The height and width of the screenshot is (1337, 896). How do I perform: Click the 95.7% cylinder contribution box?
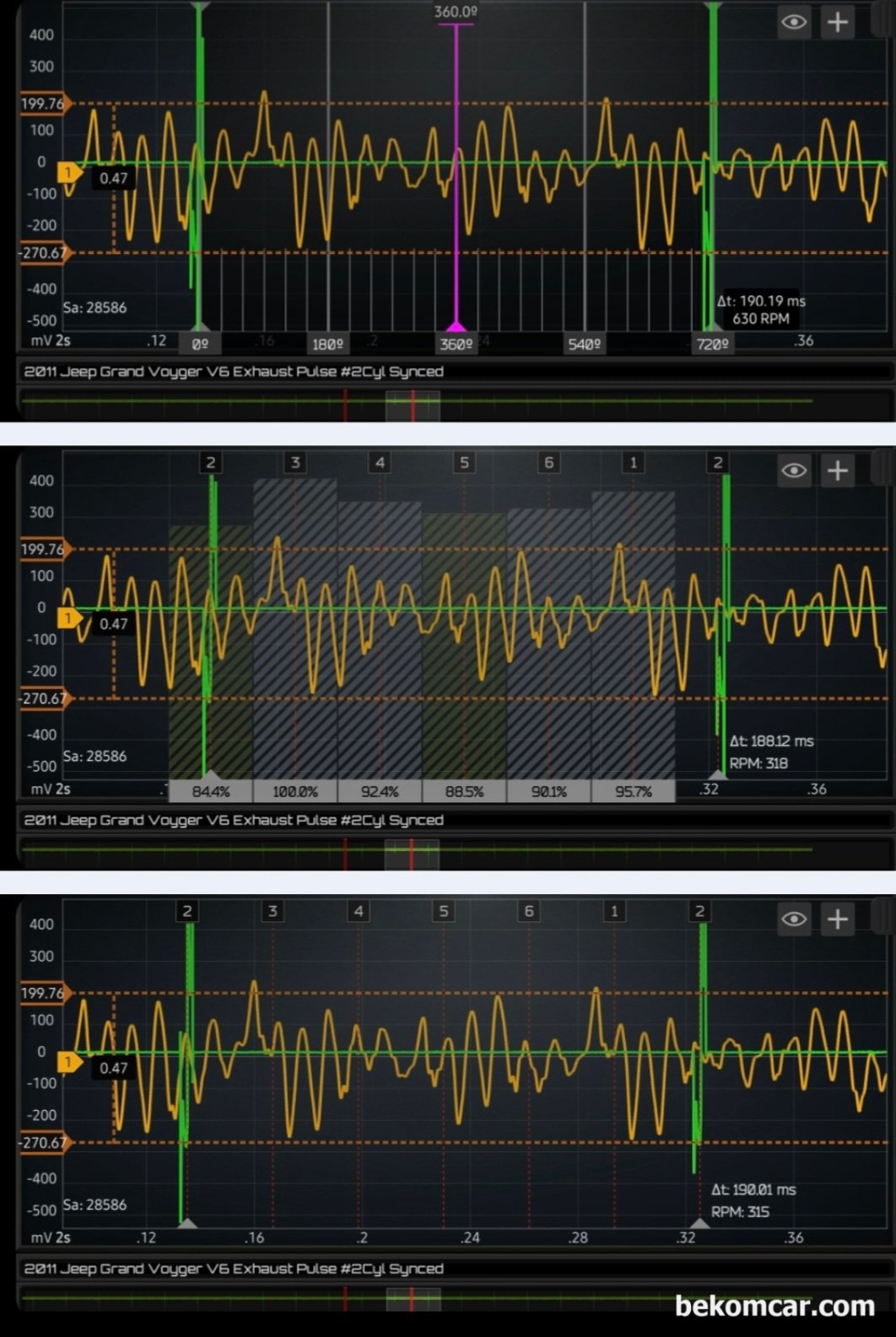coord(633,791)
